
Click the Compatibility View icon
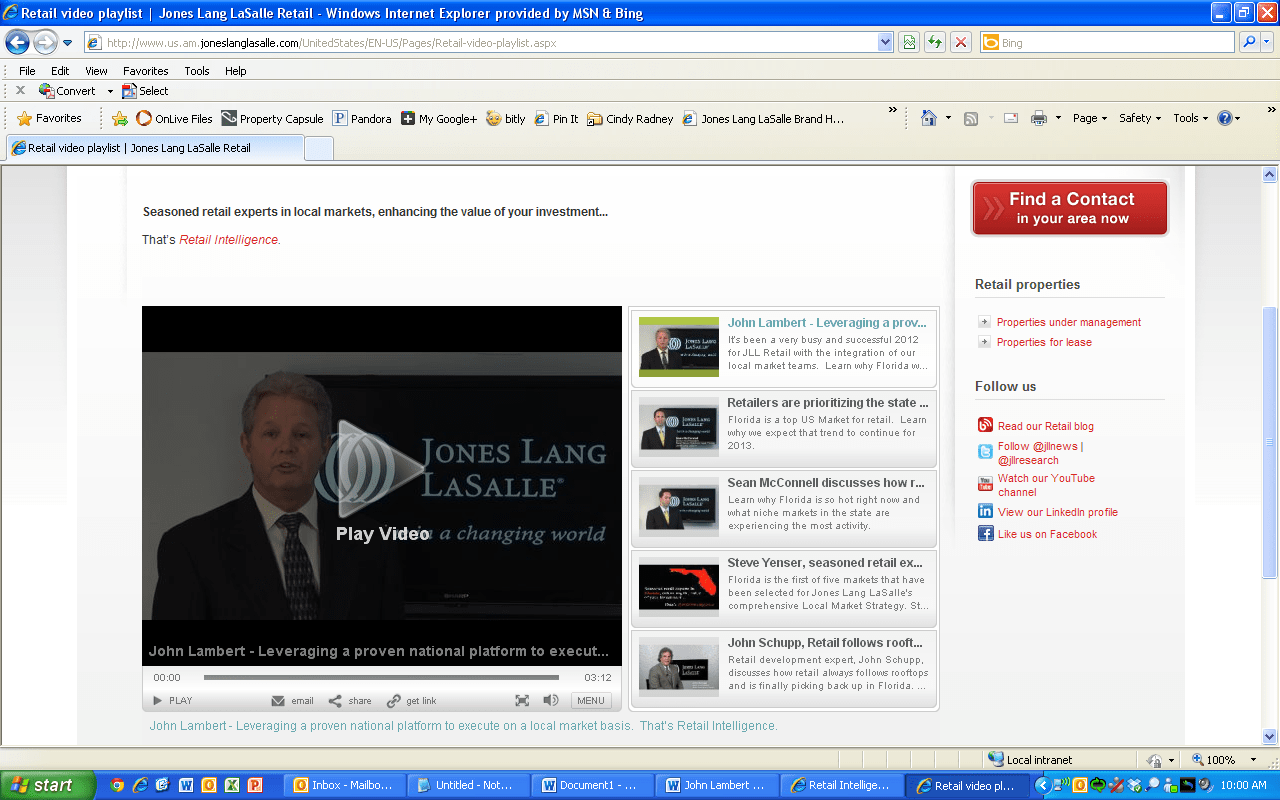coord(909,43)
